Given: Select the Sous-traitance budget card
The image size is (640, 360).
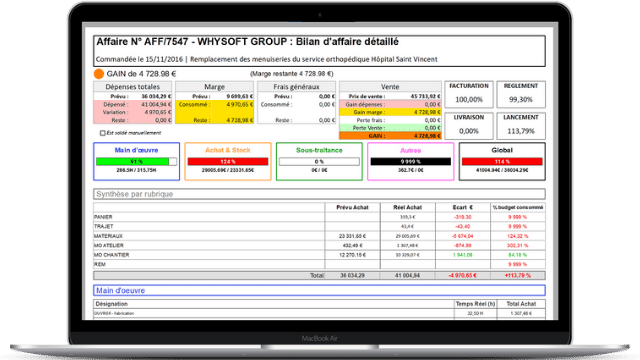Looking at the screenshot, I should 319,161.
